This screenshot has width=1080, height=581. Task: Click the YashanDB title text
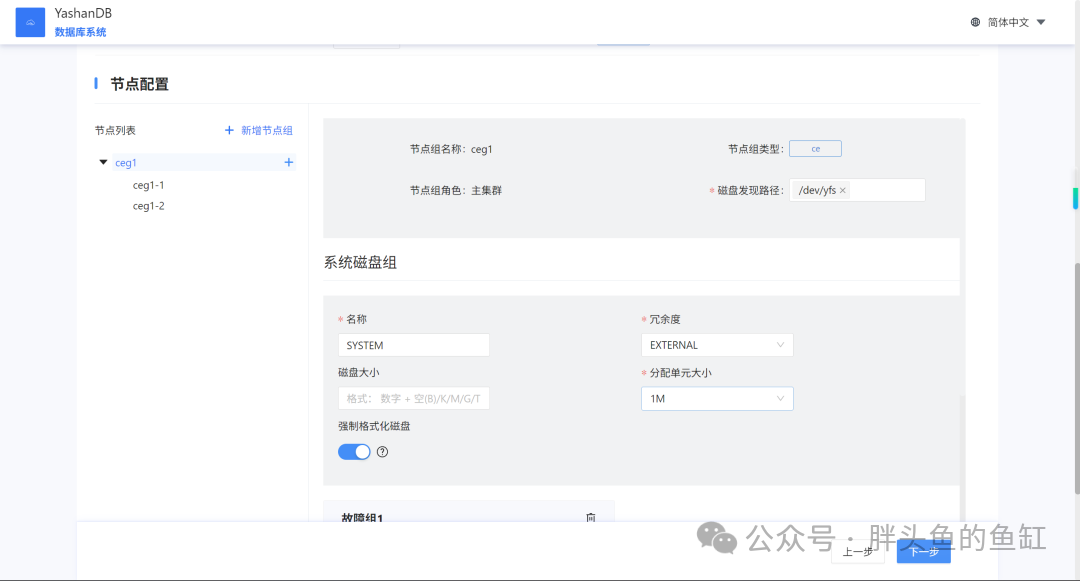pos(83,13)
